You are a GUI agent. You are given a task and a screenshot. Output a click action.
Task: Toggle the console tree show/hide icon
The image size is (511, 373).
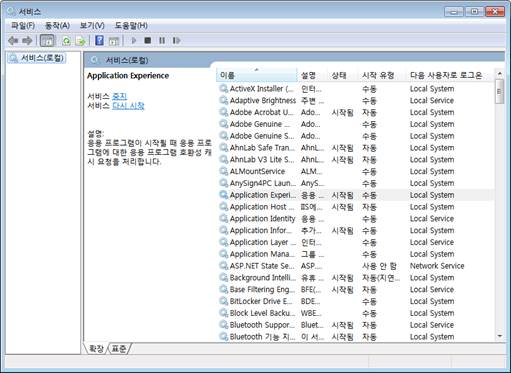click(47, 41)
